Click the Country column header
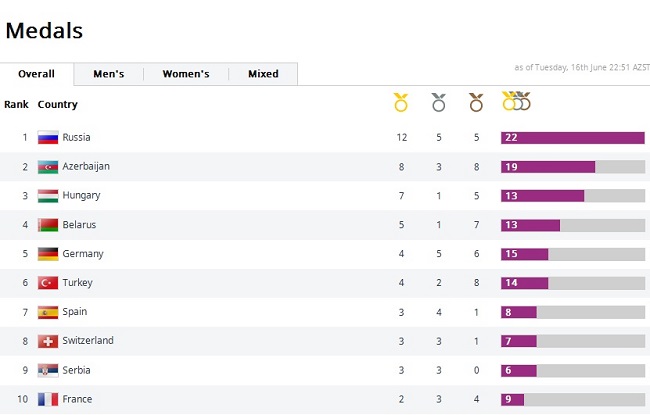This screenshot has height=415, width=650. (58, 104)
